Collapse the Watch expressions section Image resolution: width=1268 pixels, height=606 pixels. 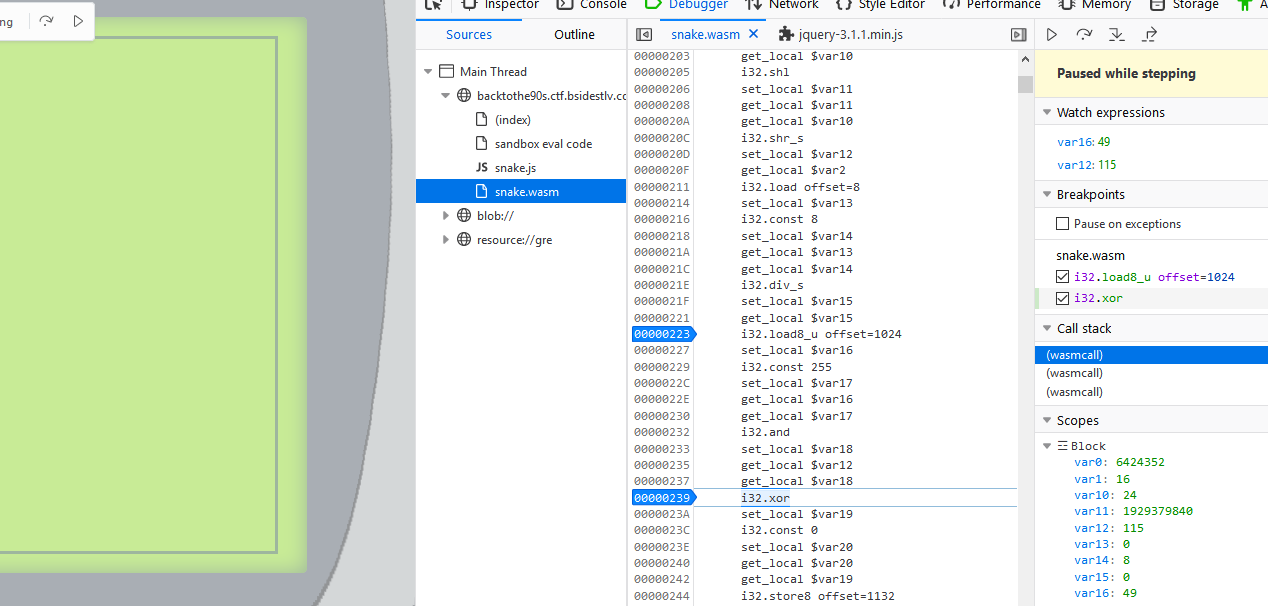tap(1047, 111)
